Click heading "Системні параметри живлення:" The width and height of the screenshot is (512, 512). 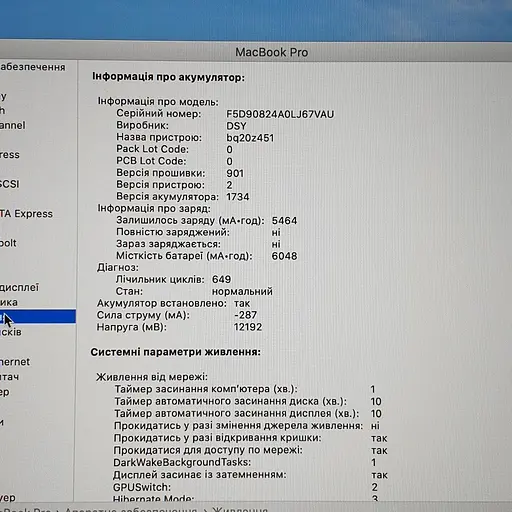[176, 352]
